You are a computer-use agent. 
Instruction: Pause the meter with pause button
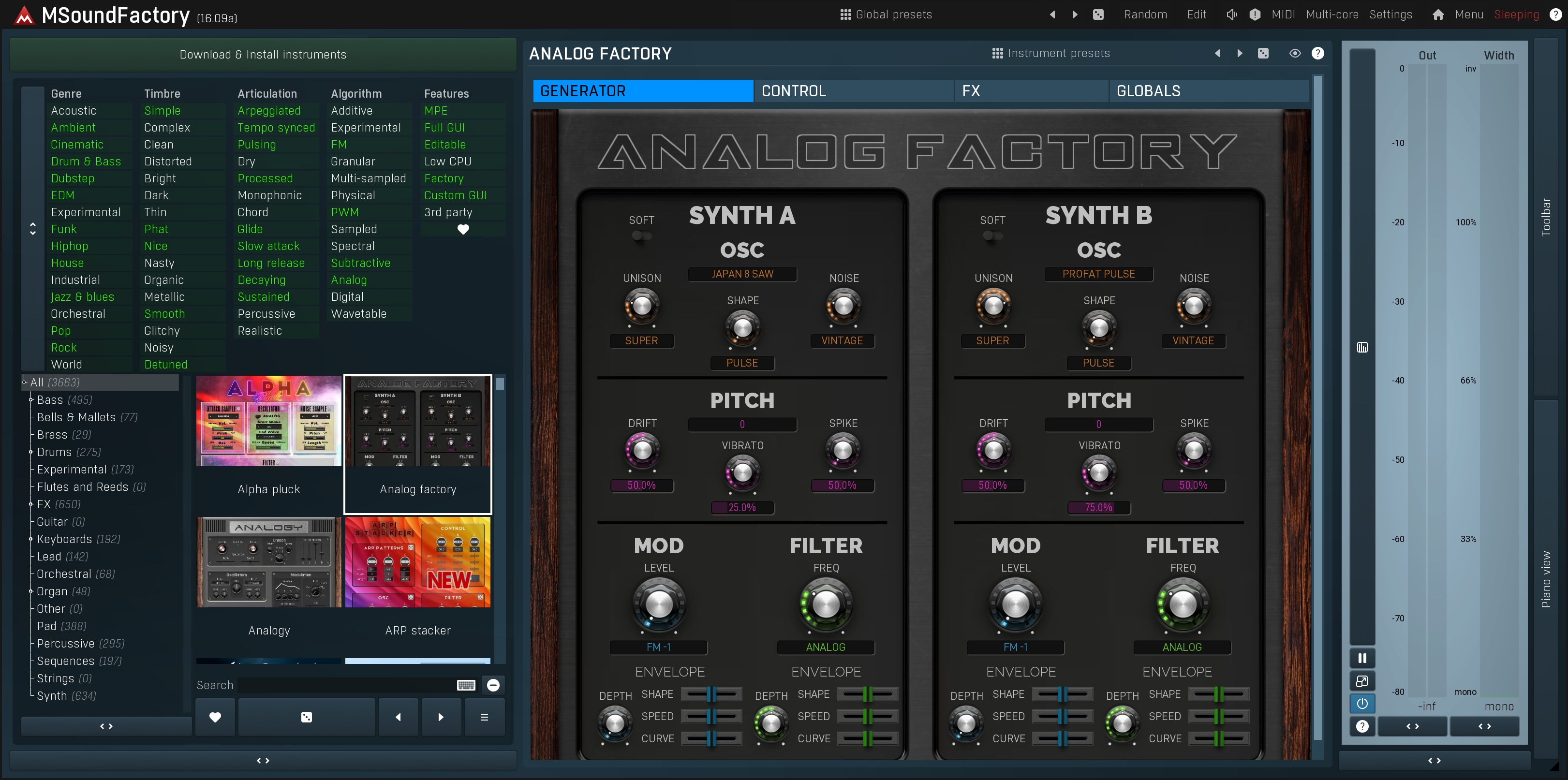[1362, 658]
